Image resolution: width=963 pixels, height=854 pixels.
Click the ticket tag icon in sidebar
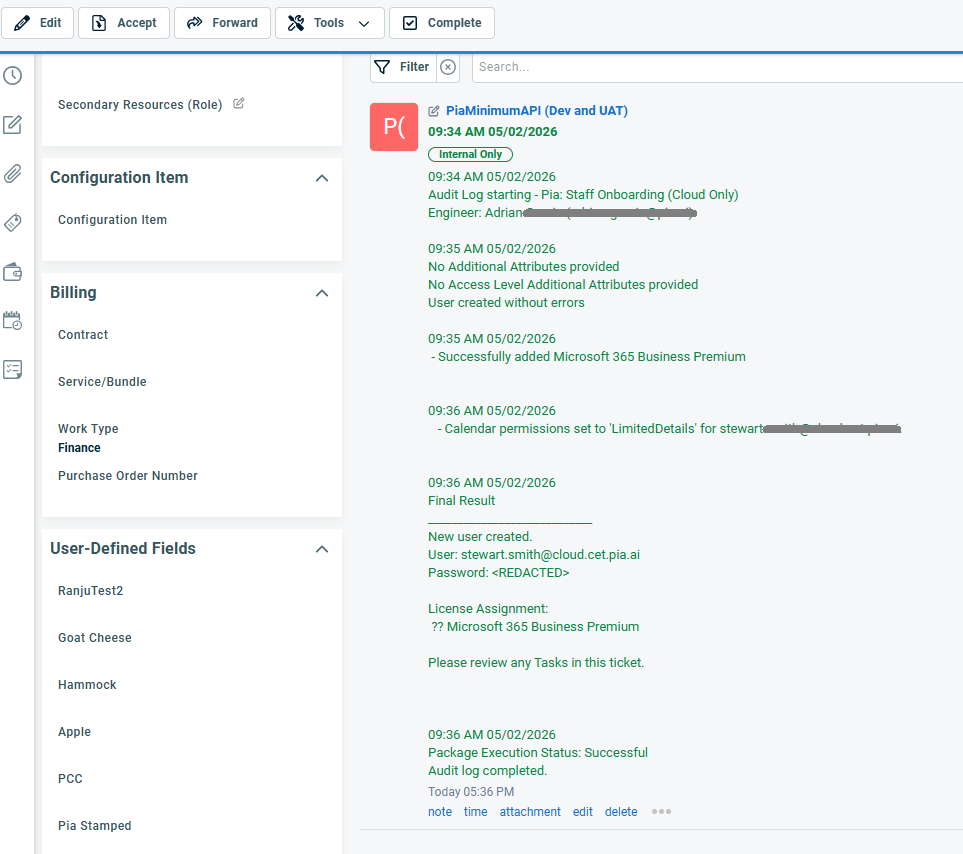click(13, 223)
